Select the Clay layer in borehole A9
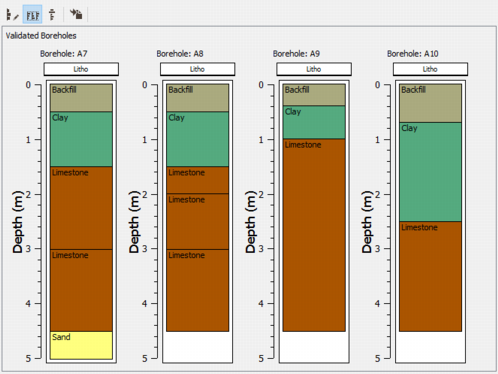The image size is (498, 374). coord(314,122)
